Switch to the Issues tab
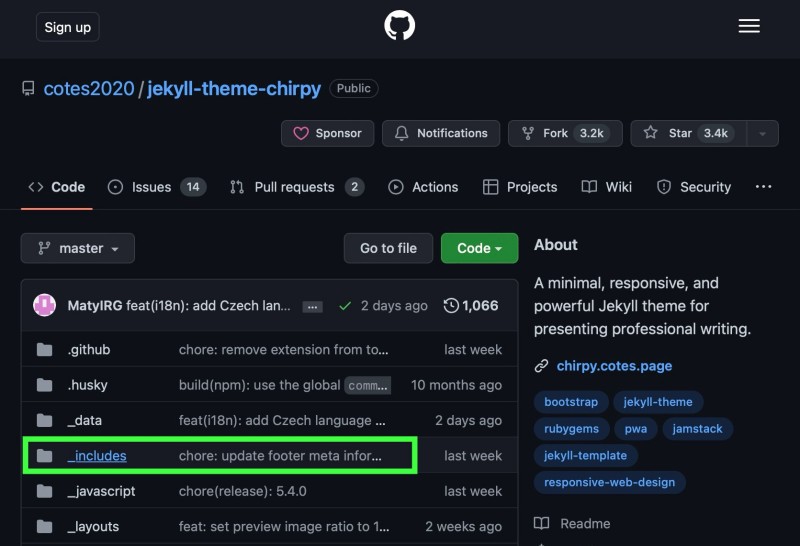Screen dimensions: 800x546 156,187
